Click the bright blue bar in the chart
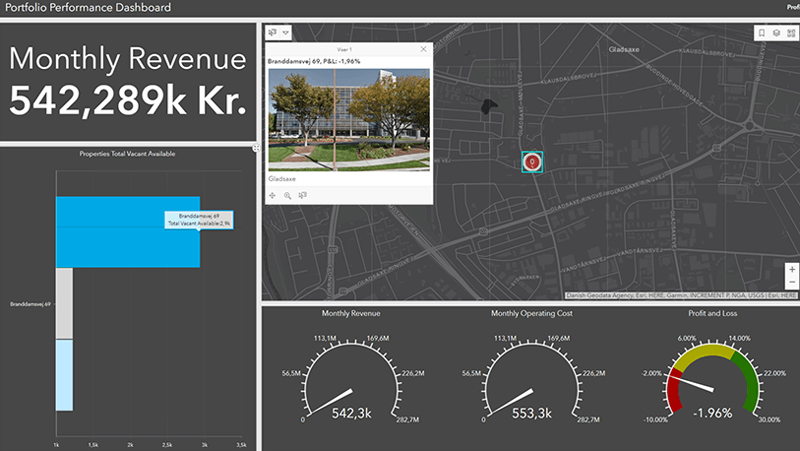This screenshot has height=451, width=800. coord(127,232)
